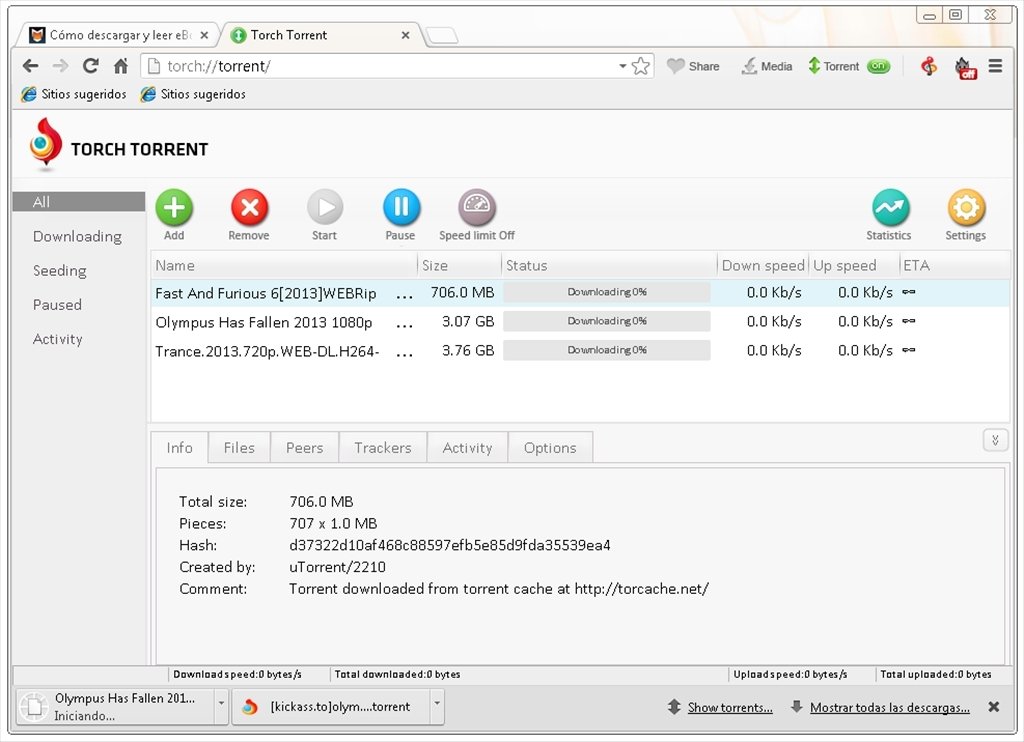
Task: Open the Options tab
Action: pos(551,447)
